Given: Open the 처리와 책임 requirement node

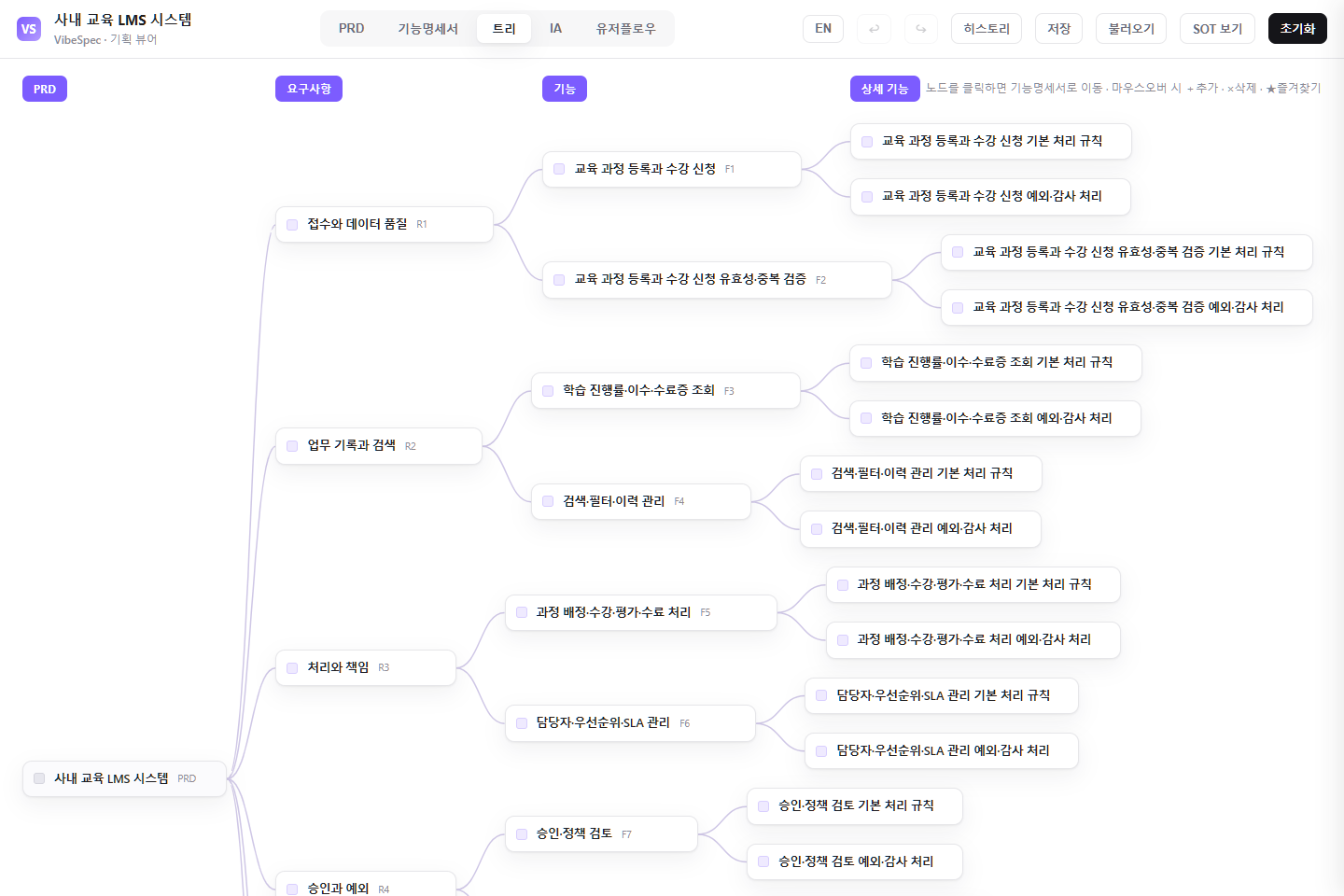Looking at the screenshot, I should tap(366, 668).
